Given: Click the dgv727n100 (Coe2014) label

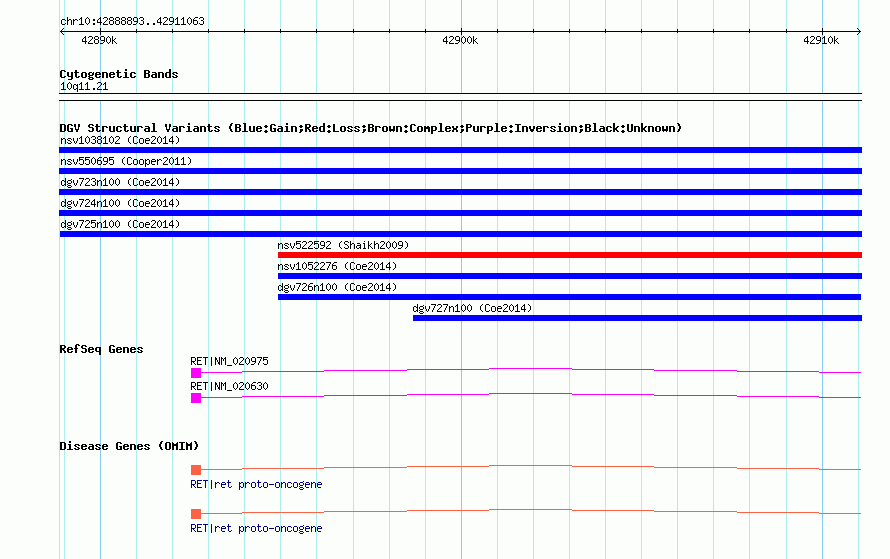Looking at the screenshot, I should click(472, 308).
